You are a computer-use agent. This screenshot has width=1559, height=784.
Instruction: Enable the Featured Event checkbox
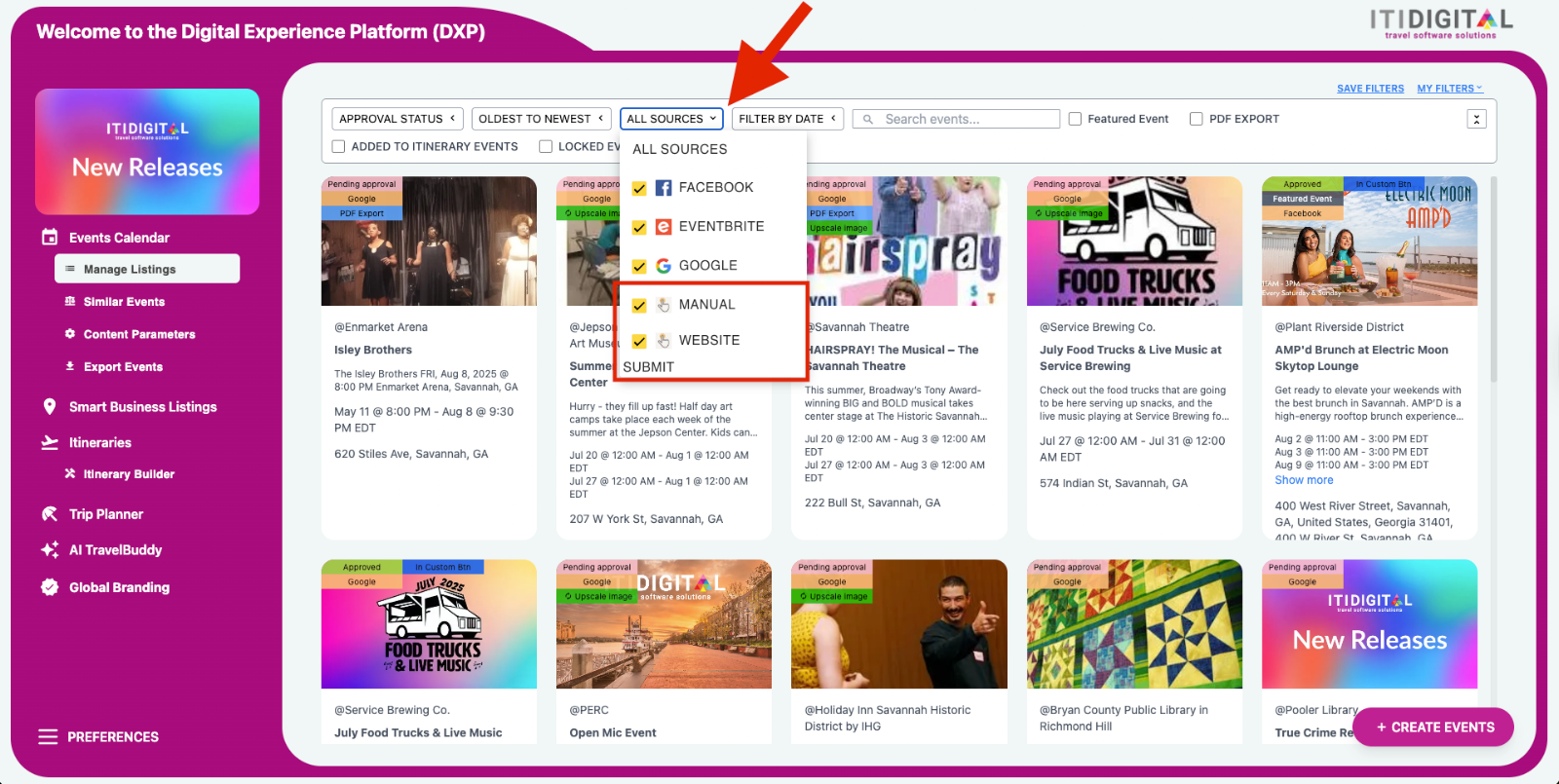click(1075, 119)
